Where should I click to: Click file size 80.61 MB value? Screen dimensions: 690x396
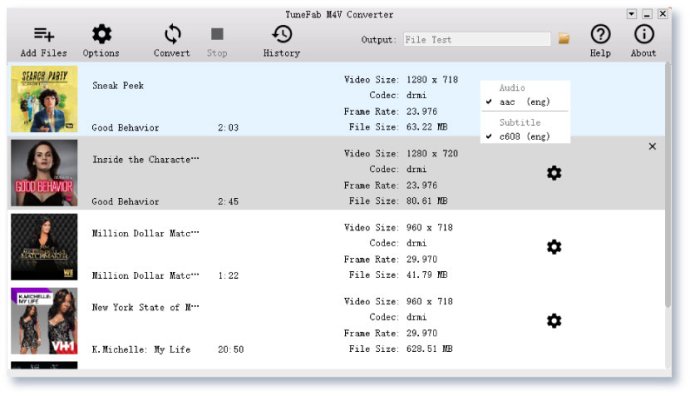[x=427, y=201]
